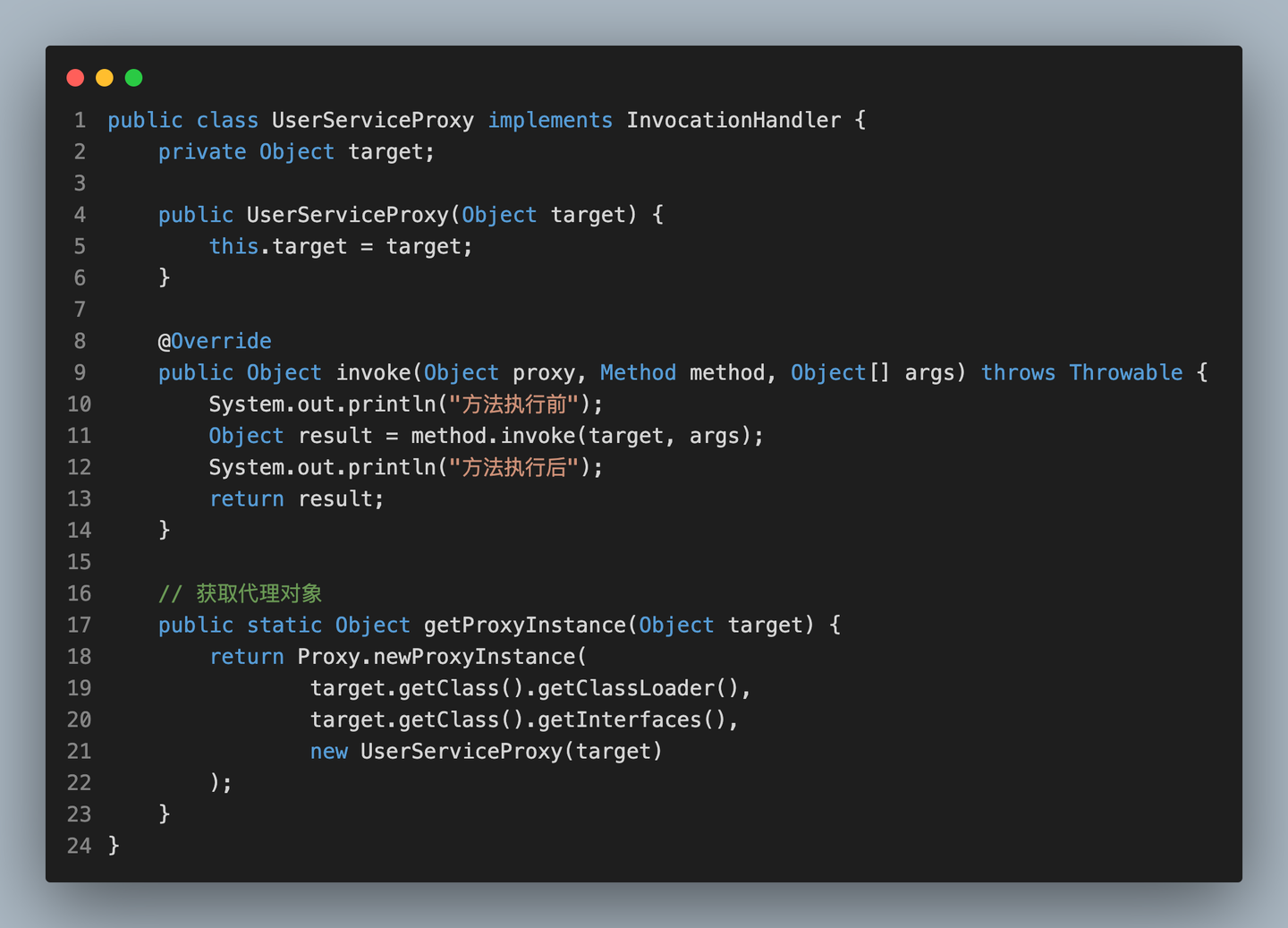
Task: Click the "Throwable" exception type
Action: [1125, 372]
